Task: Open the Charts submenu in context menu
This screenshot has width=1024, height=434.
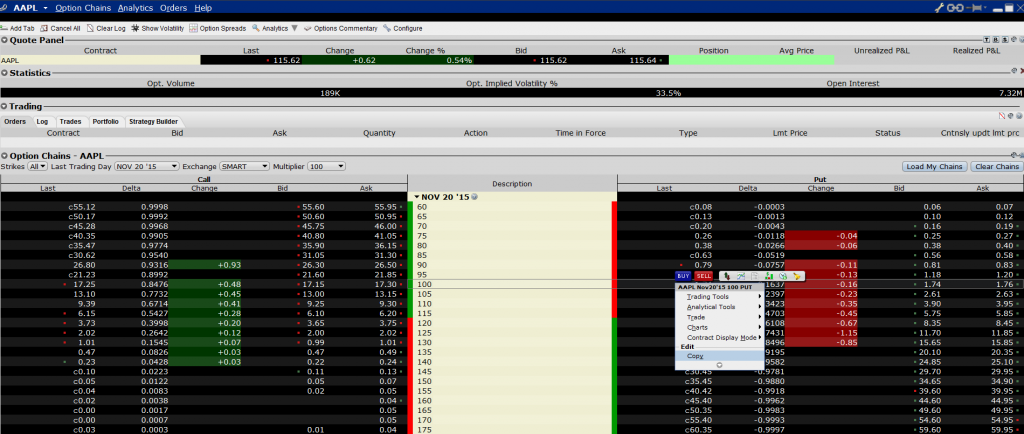Action: coord(720,327)
